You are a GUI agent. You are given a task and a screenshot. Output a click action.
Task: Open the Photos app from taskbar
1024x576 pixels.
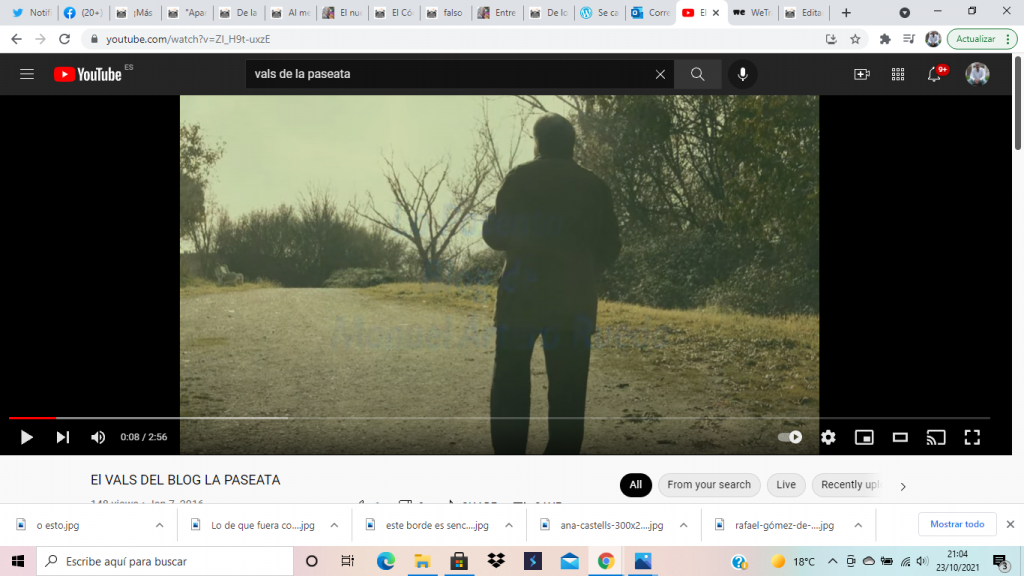tap(643, 561)
